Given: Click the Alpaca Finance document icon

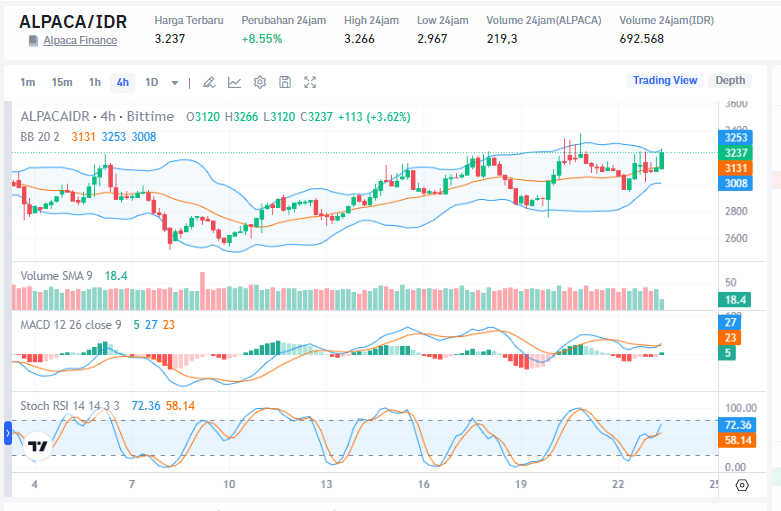Looking at the screenshot, I should tap(33, 41).
